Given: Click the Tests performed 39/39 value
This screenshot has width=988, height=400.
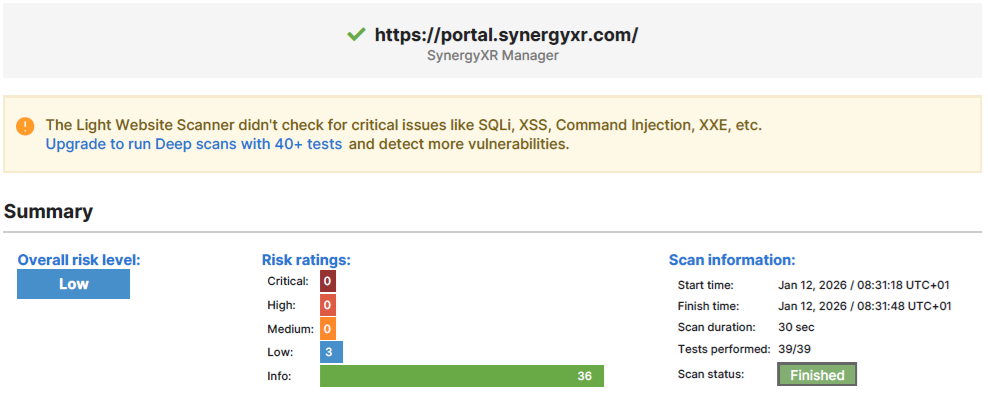Looking at the screenshot, I should (795, 349).
